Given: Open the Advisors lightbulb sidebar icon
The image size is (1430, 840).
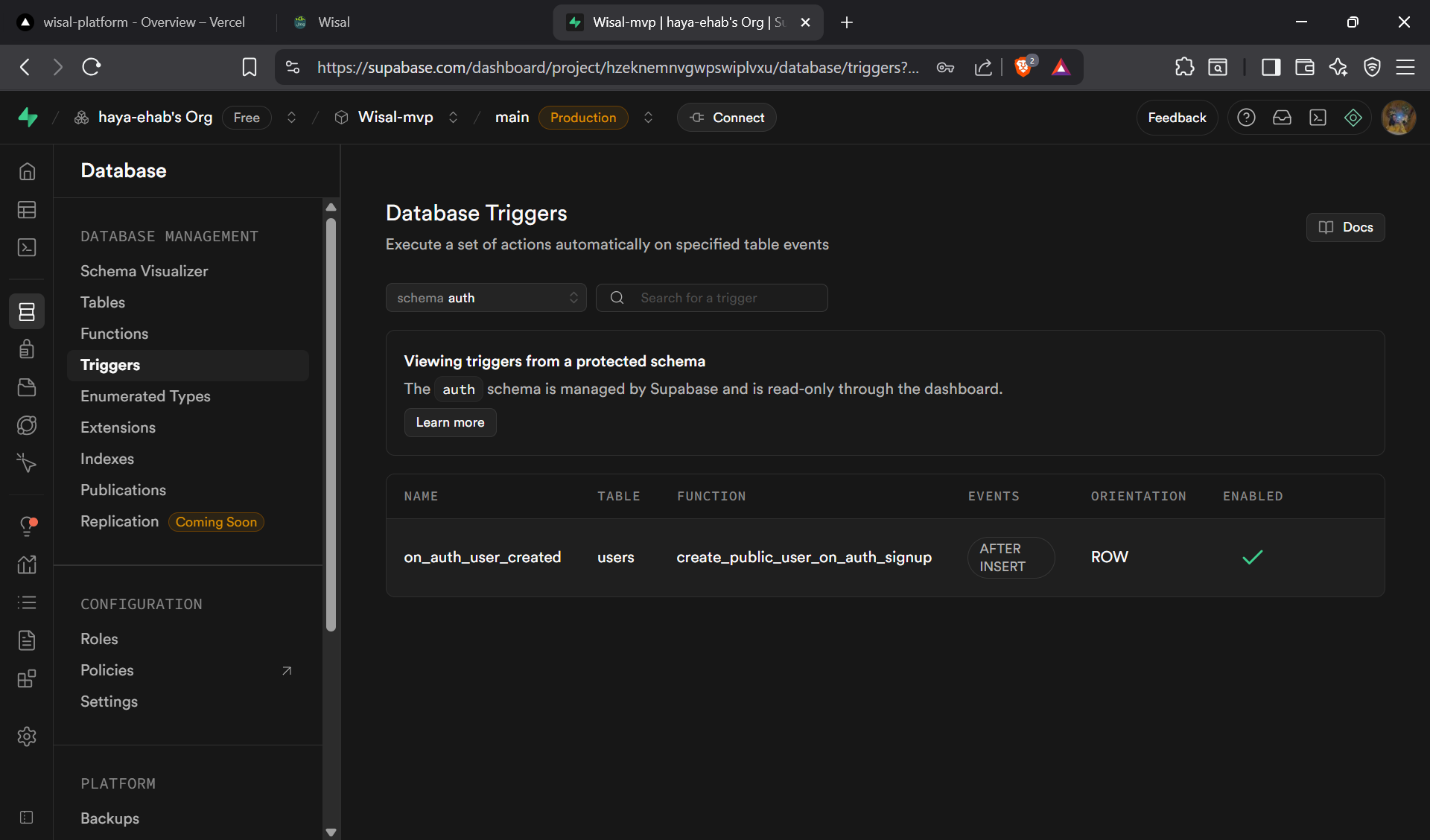Looking at the screenshot, I should [x=27, y=526].
